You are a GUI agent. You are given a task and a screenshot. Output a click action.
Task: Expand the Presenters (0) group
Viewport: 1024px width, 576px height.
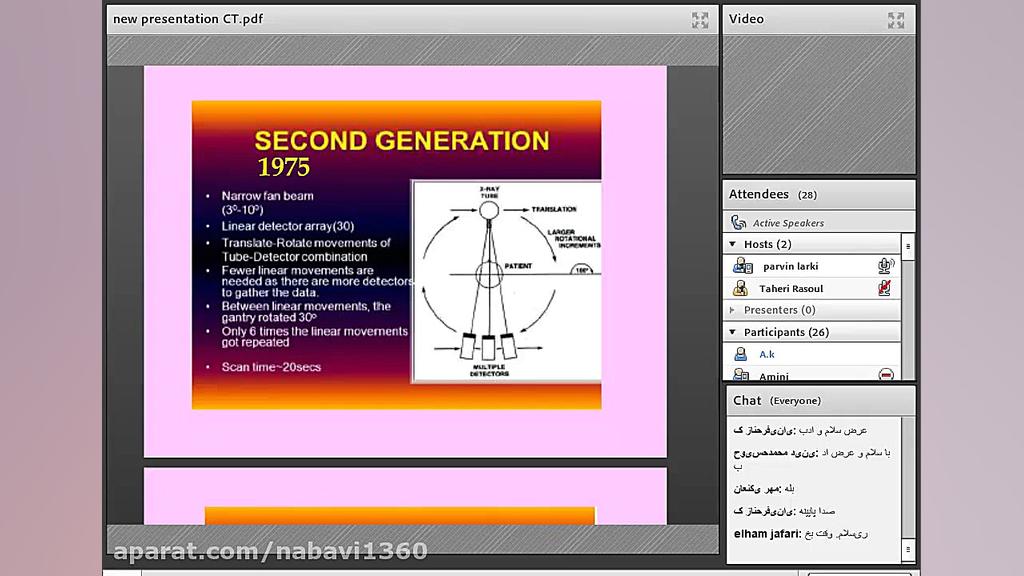pyautogui.click(x=732, y=310)
